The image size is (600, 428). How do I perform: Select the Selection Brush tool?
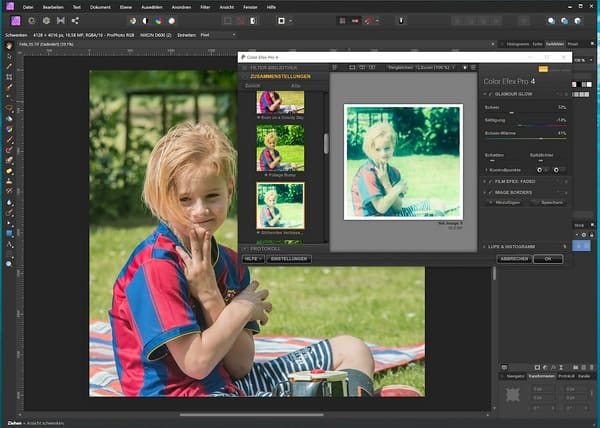coord(9,87)
